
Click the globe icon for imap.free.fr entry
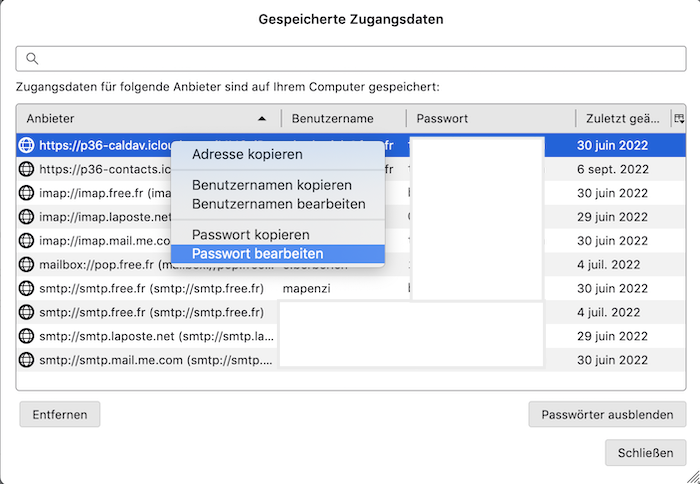tap(26, 193)
